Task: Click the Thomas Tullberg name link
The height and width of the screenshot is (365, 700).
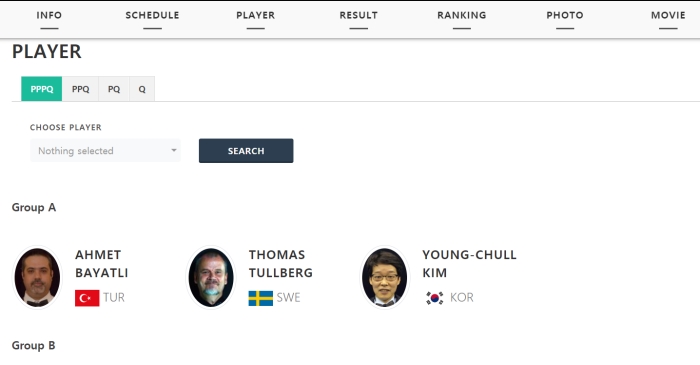Action: click(x=281, y=264)
